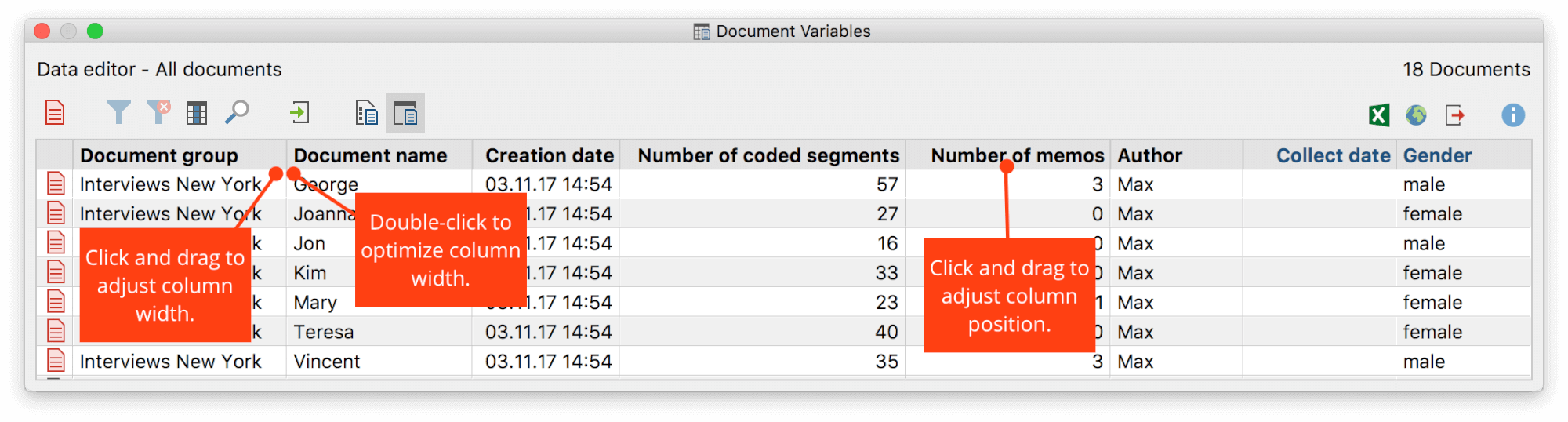Sort by the Creation date column header
Screen dimensions: 1568x422
[546, 155]
